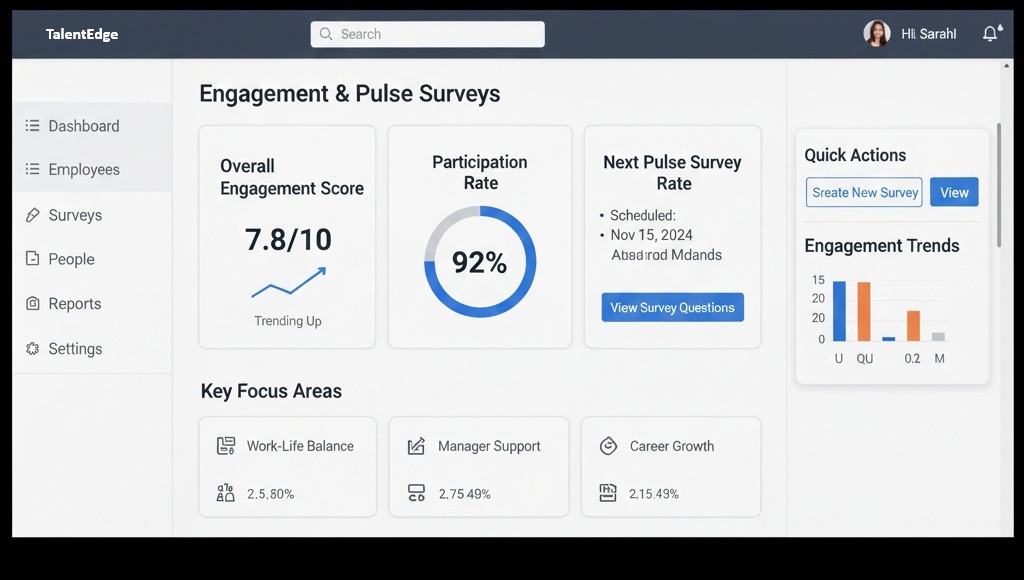
Task: Click the Manager Support edit icon
Action: (417, 446)
